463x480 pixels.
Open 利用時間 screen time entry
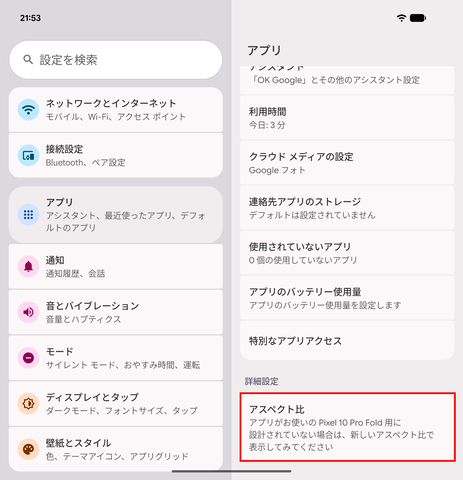pyautogui.click(x=347, y=118)
